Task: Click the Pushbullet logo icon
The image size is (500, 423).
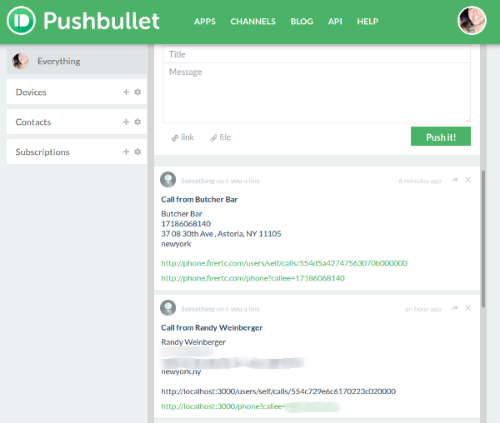Action: point(21,21)
